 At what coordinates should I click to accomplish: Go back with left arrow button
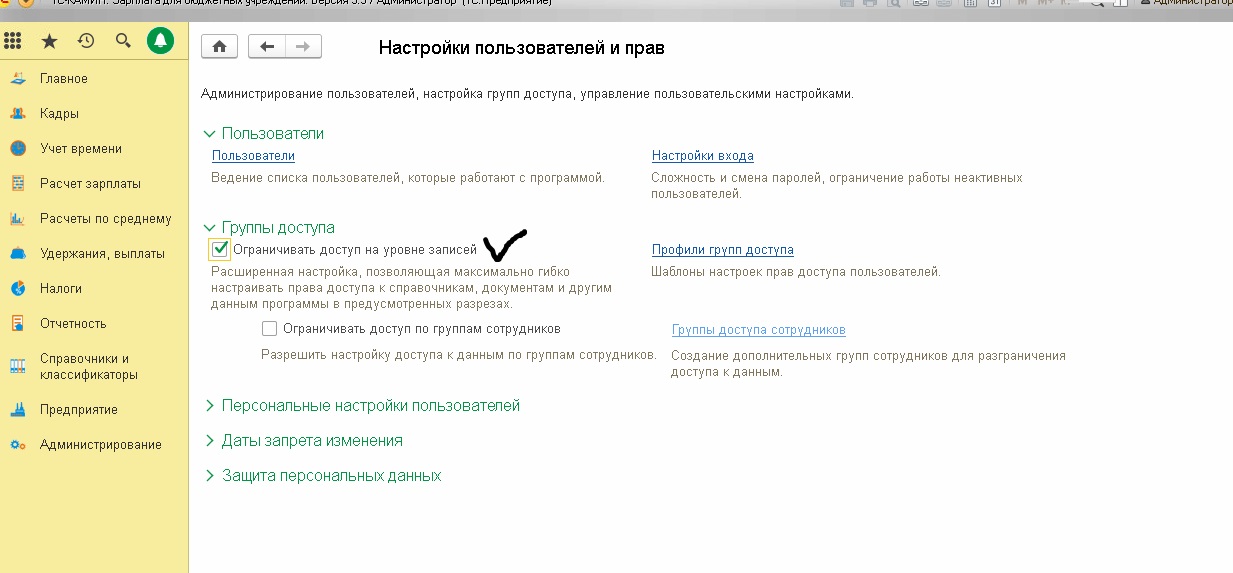pos(266,47)
